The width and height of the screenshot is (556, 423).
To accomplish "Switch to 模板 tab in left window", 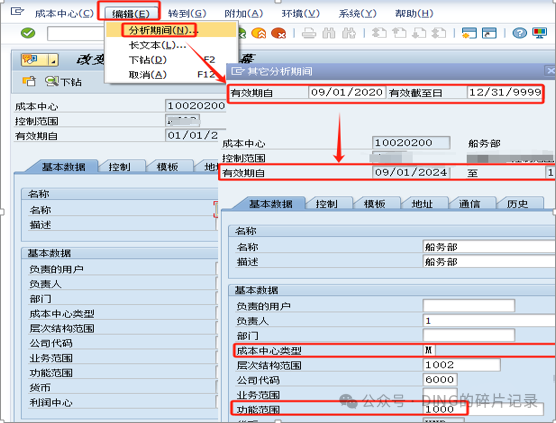I will pos(167,167).
